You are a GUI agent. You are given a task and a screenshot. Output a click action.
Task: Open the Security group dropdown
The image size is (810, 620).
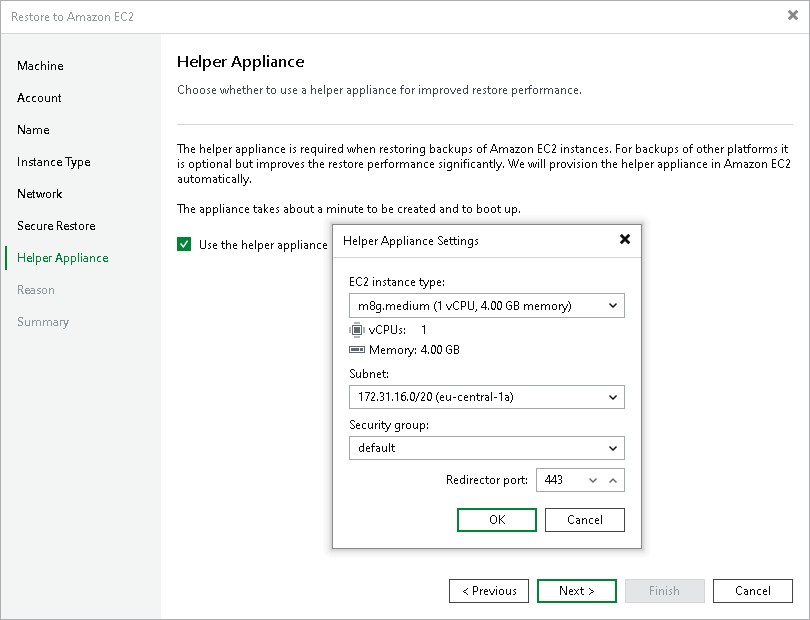(487, 448)
